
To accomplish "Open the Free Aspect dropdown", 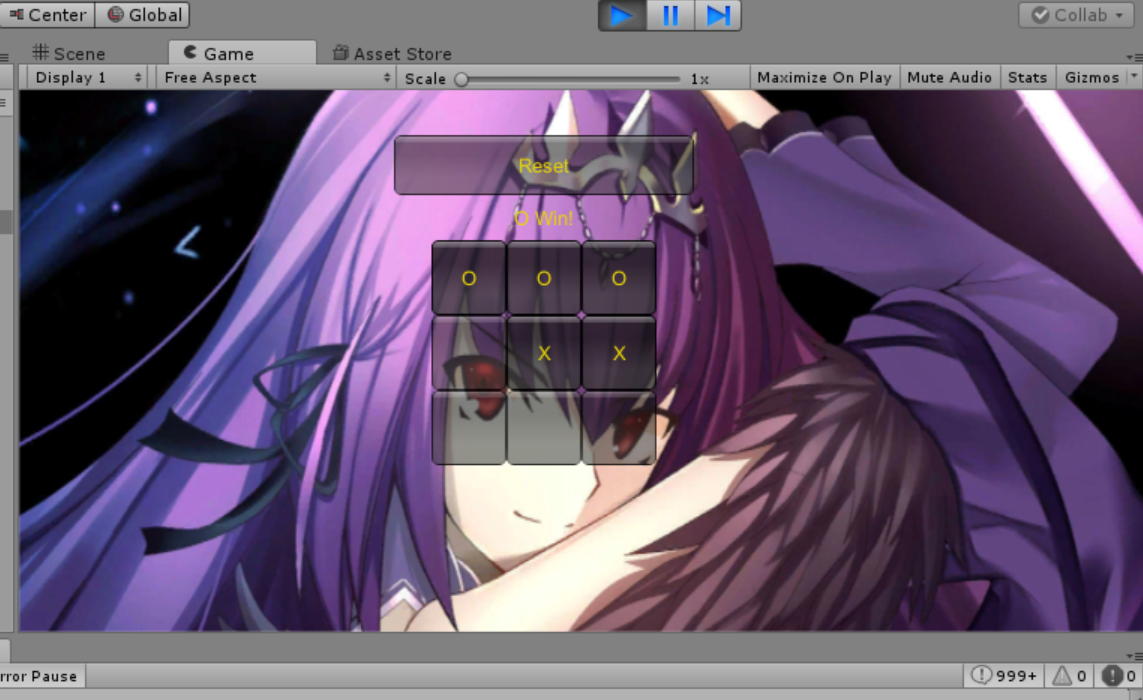I will click(276, 77).
